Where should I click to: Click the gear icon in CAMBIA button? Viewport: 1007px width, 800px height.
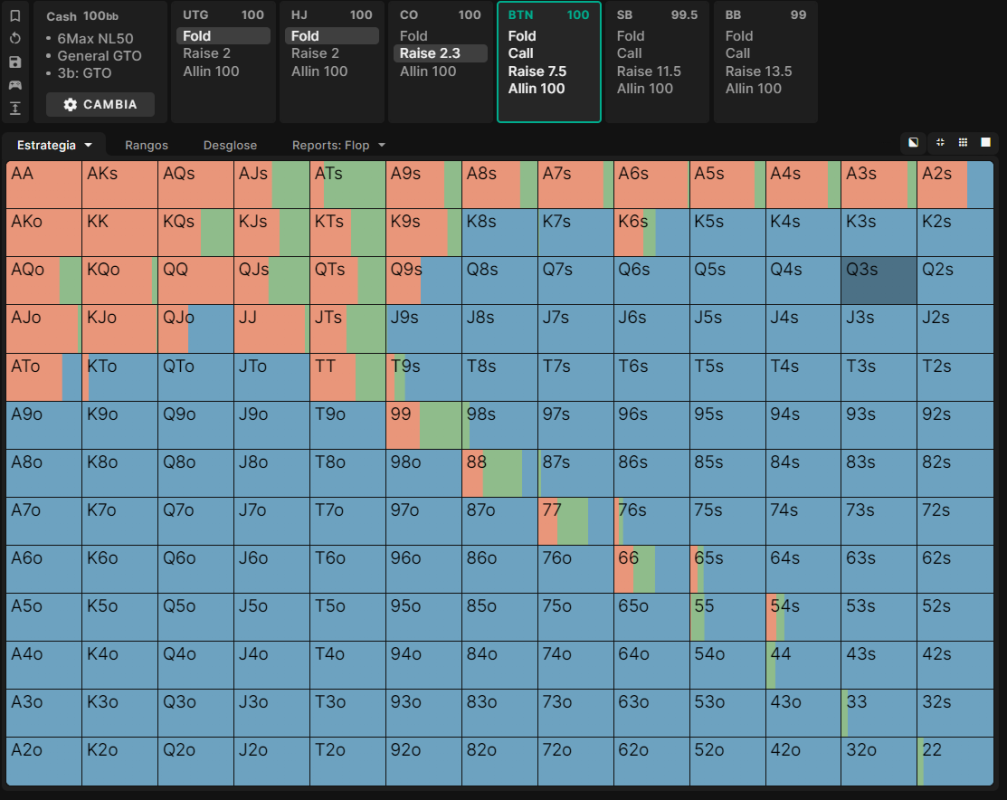pyautogui.click(x=70, y=105)
